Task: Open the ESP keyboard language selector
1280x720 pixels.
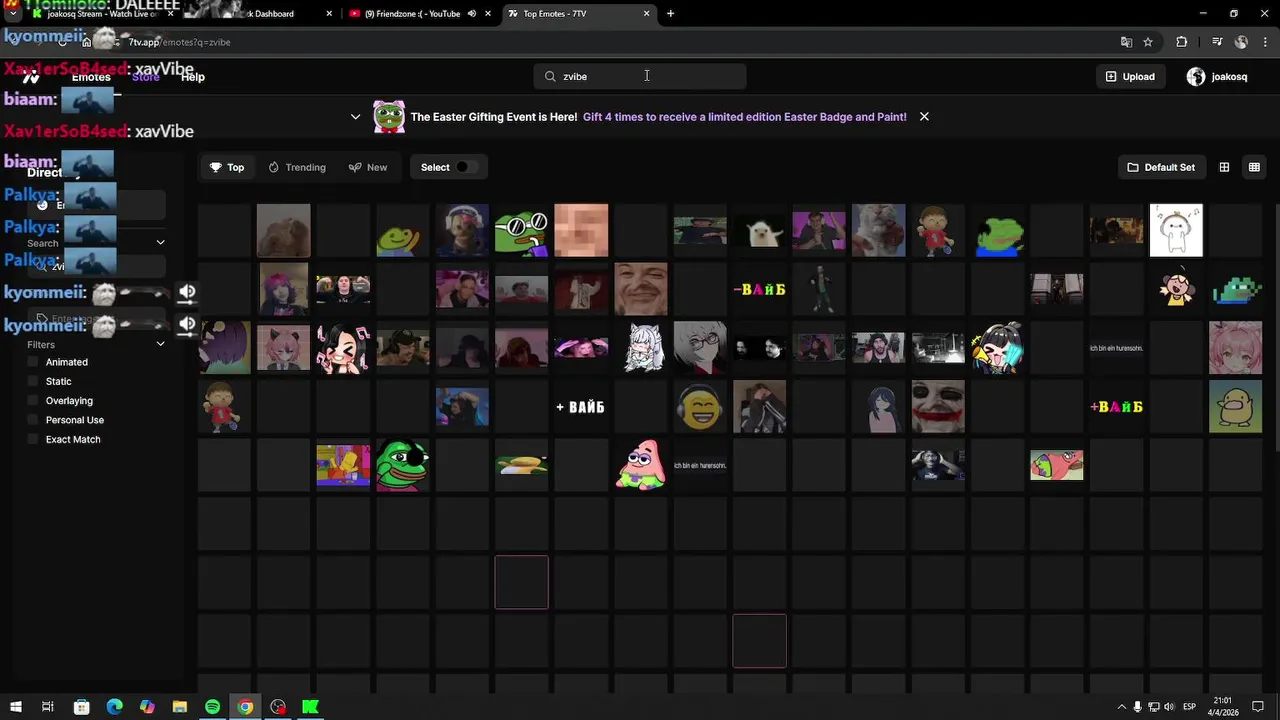Action: tap(1190, 707)
